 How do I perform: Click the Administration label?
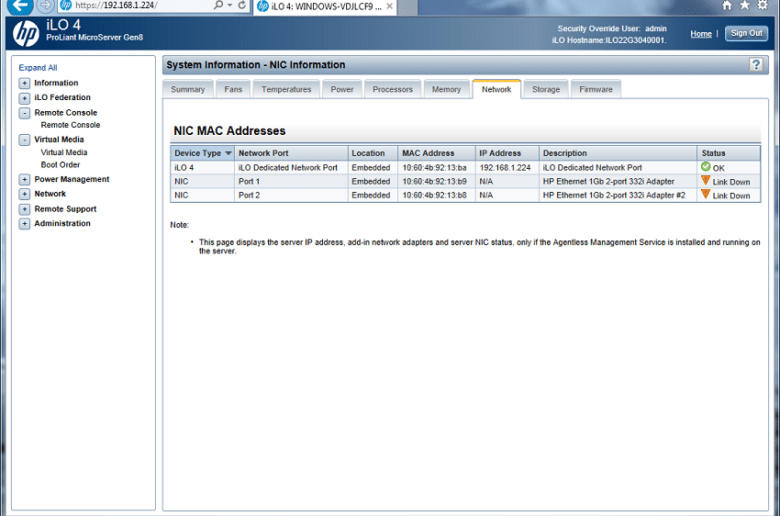pyautogui.click(x=62, y=223)
